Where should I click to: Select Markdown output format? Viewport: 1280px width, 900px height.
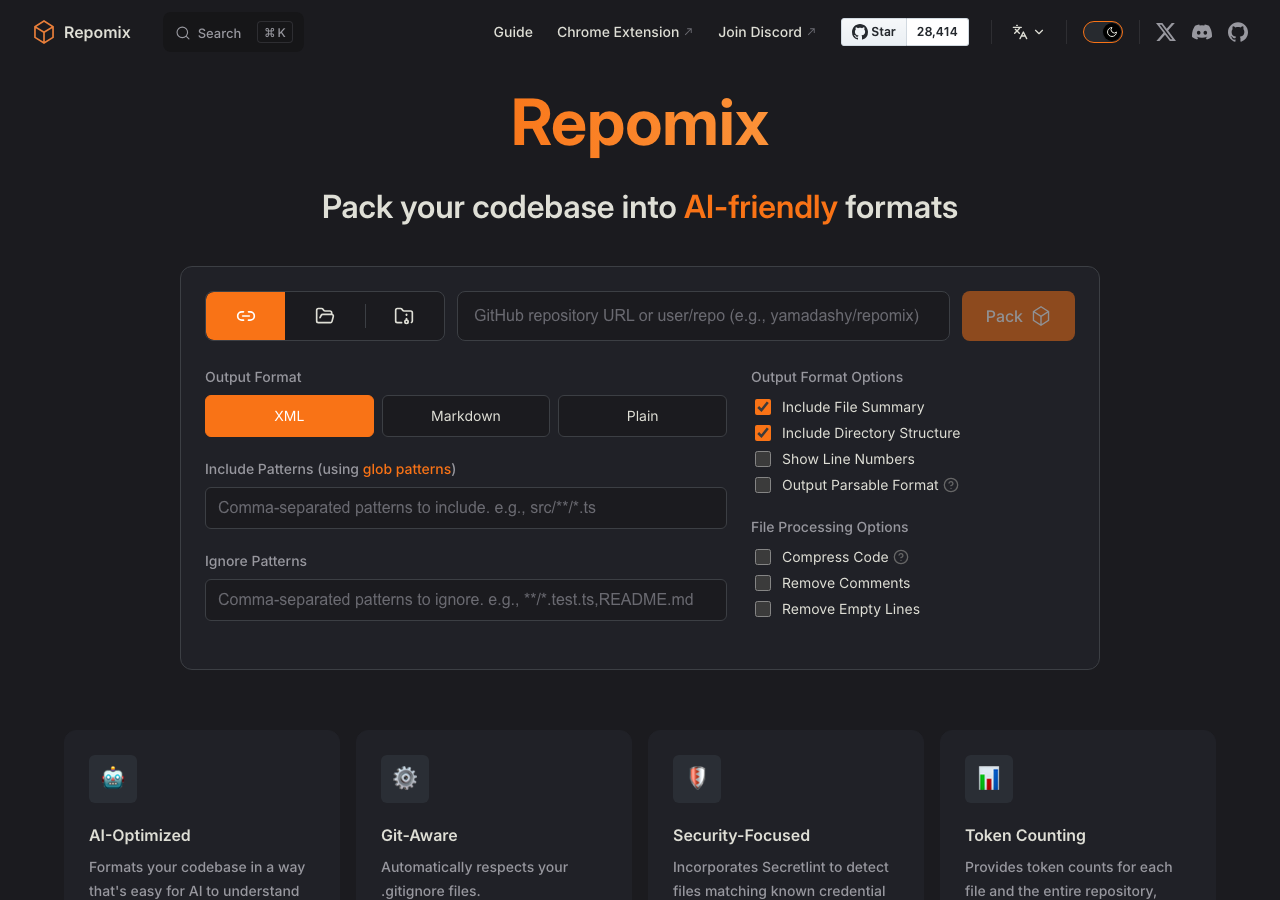[x=466, y=416]
